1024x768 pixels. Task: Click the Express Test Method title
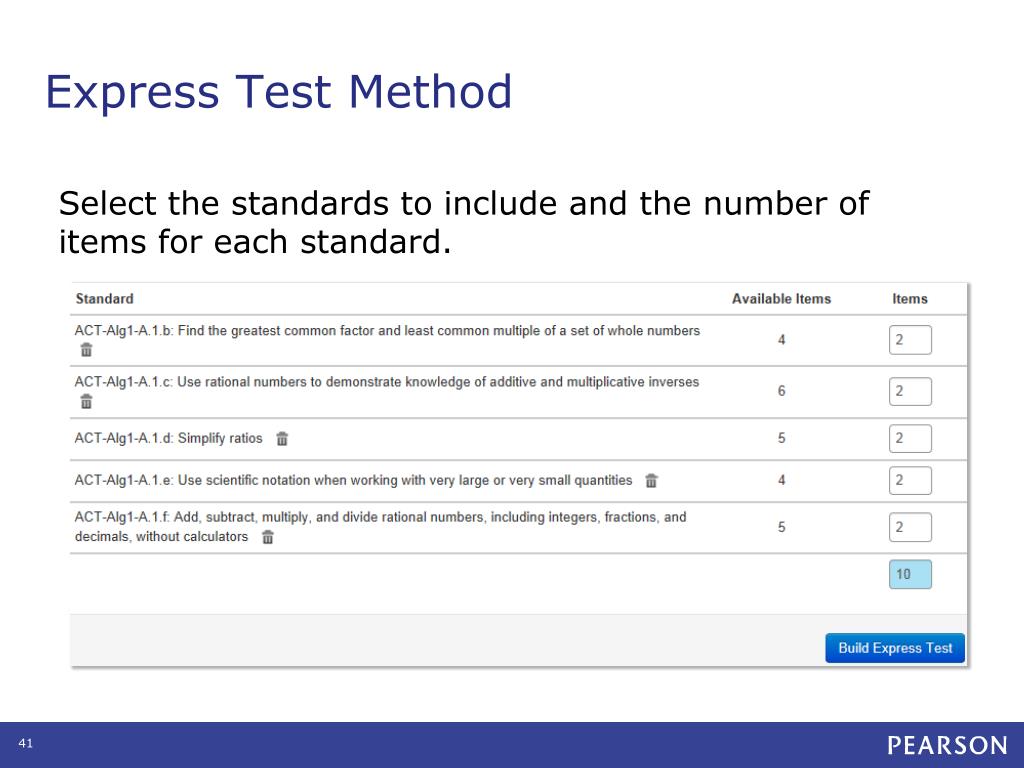(x=279, y=92)
